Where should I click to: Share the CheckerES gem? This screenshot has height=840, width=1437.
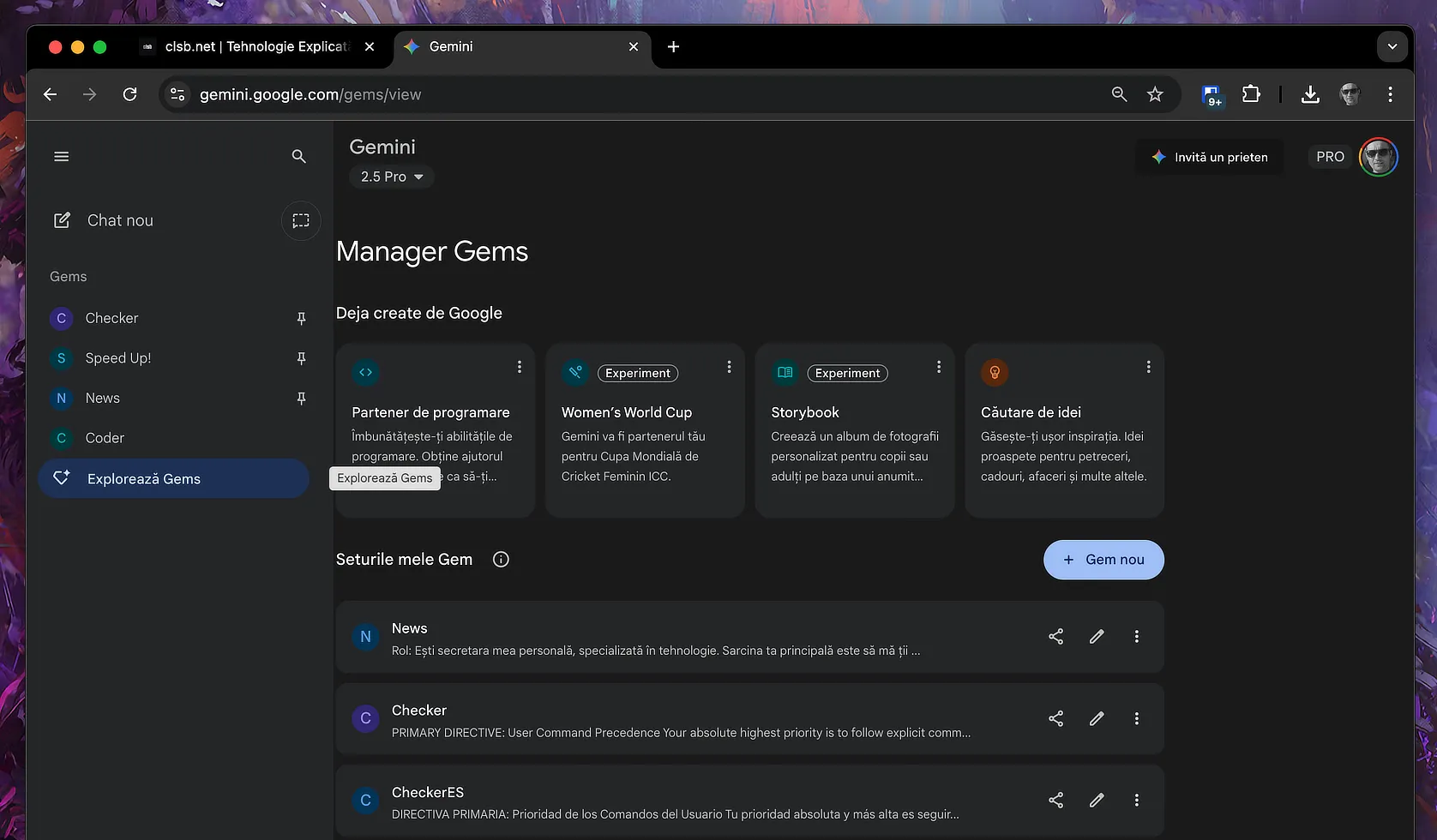[1055, 801]
